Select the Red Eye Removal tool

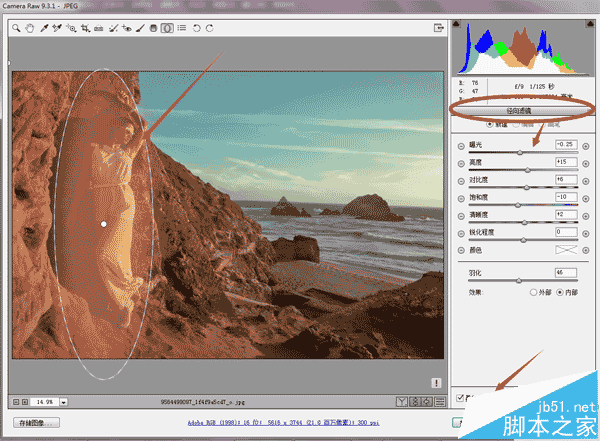click(x=127, y=28)
